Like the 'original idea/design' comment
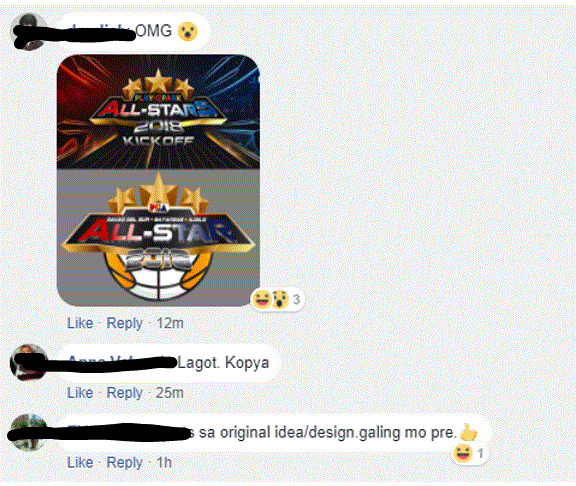 tap(80, 462)
